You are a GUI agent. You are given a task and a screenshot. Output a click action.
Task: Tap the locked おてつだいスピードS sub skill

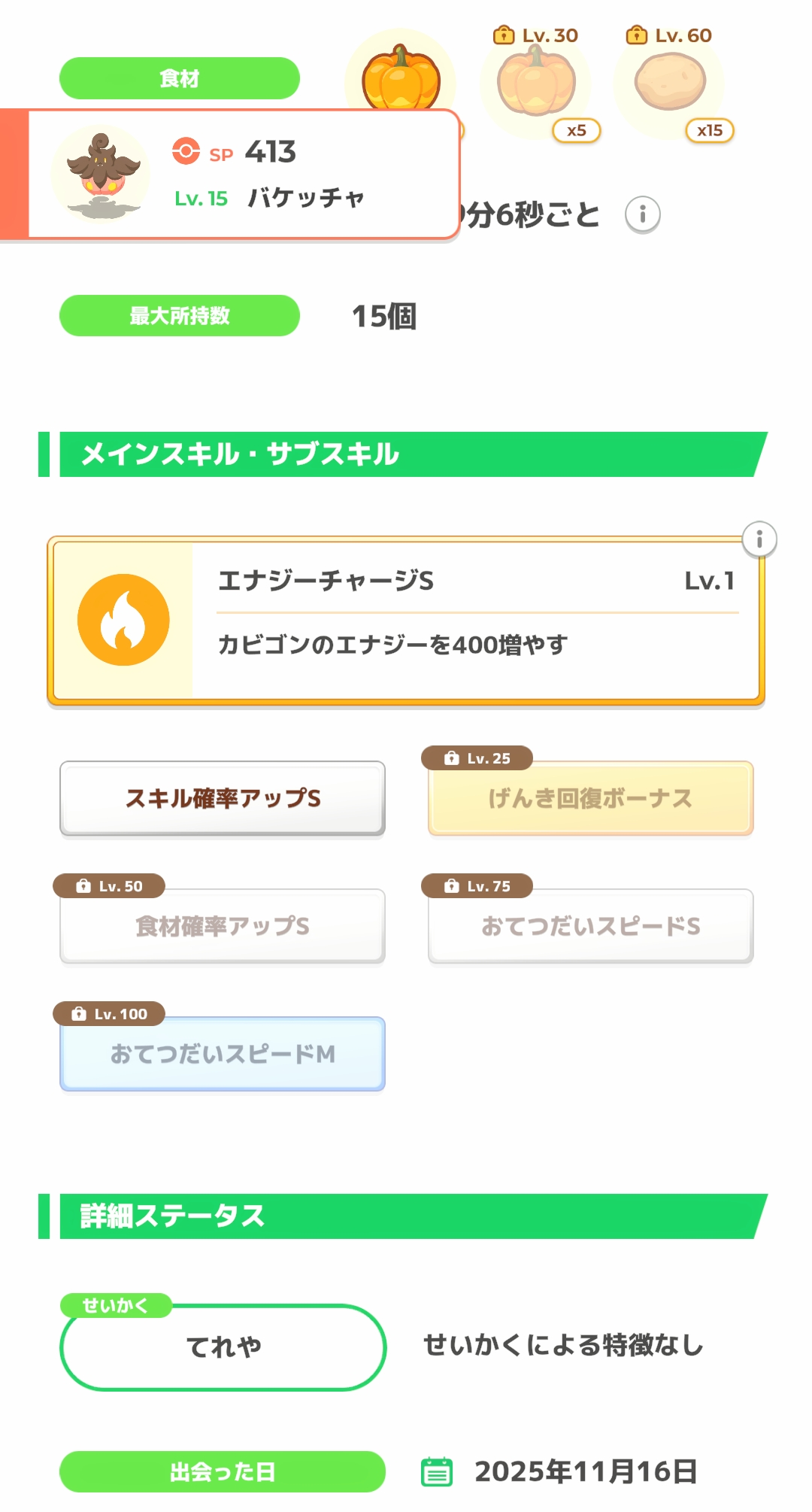590,926
